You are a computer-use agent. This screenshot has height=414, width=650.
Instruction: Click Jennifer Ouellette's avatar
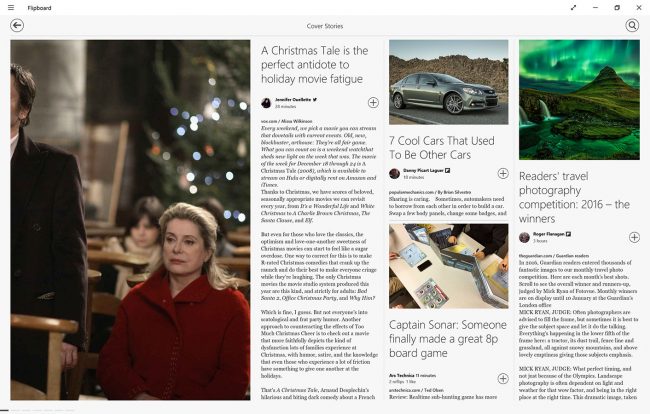(x=266, y=102)
